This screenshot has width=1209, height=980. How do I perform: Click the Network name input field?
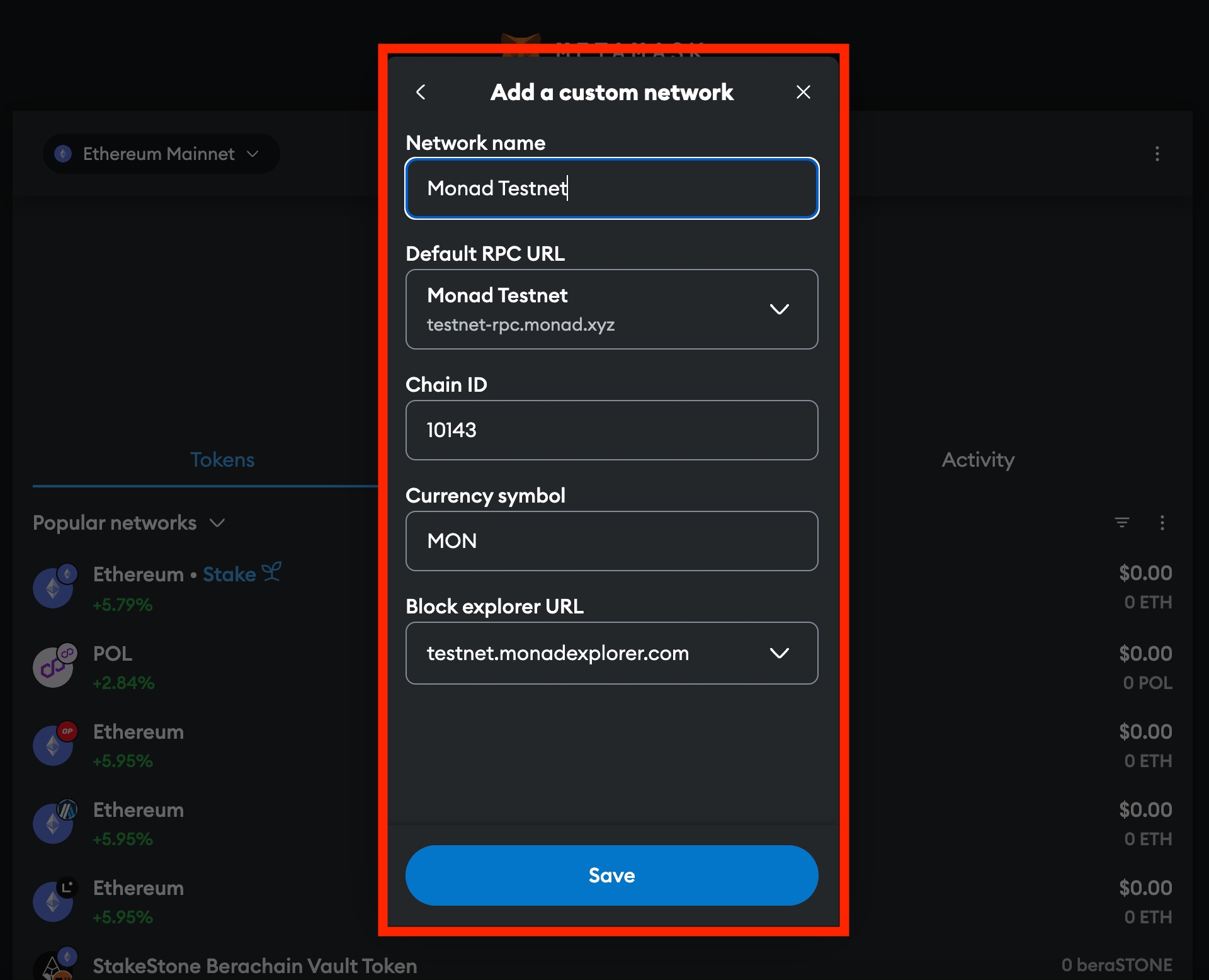click(x=611, y=188)
